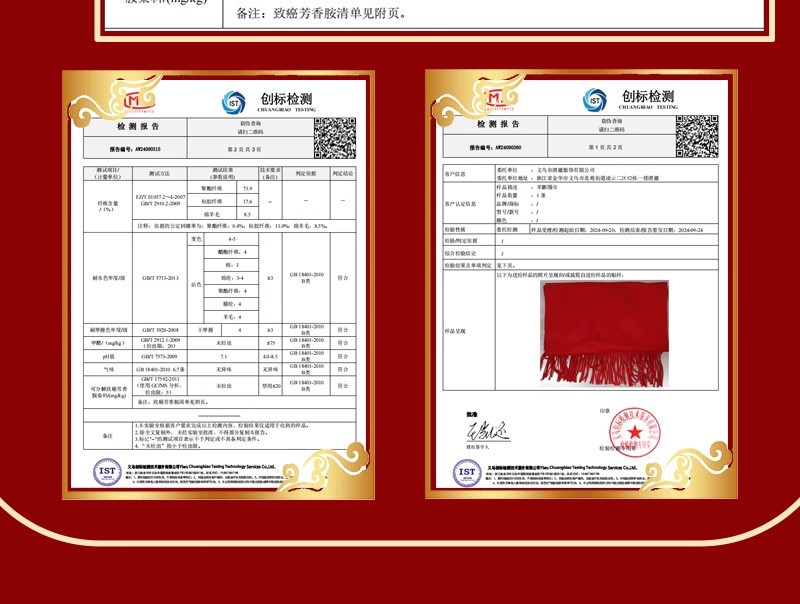
Task: Click the blue IST swirl logo on the fiber-content report
Action: coord(234,103)
